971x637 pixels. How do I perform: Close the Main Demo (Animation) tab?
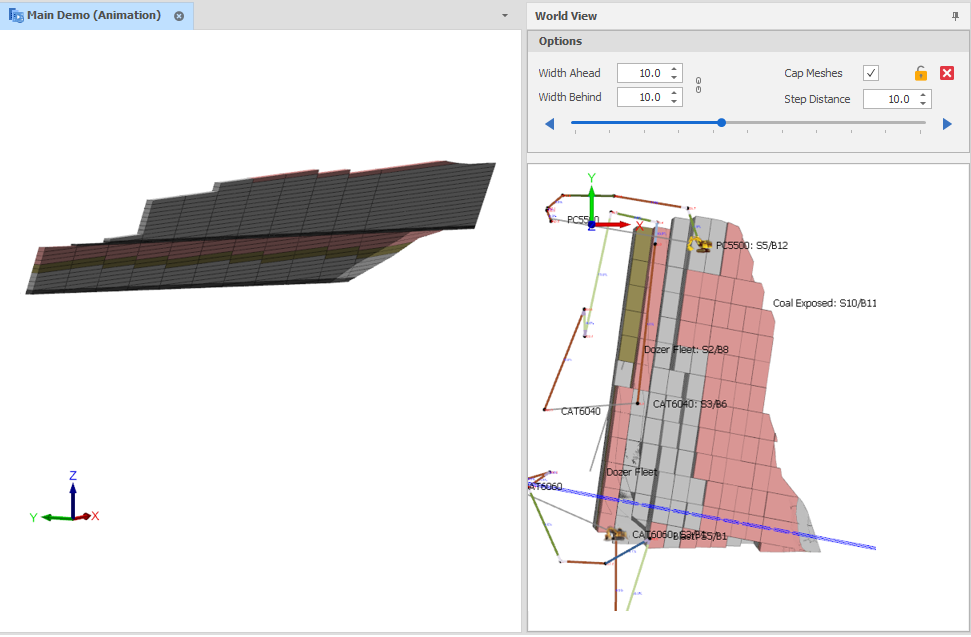point(178,16)
